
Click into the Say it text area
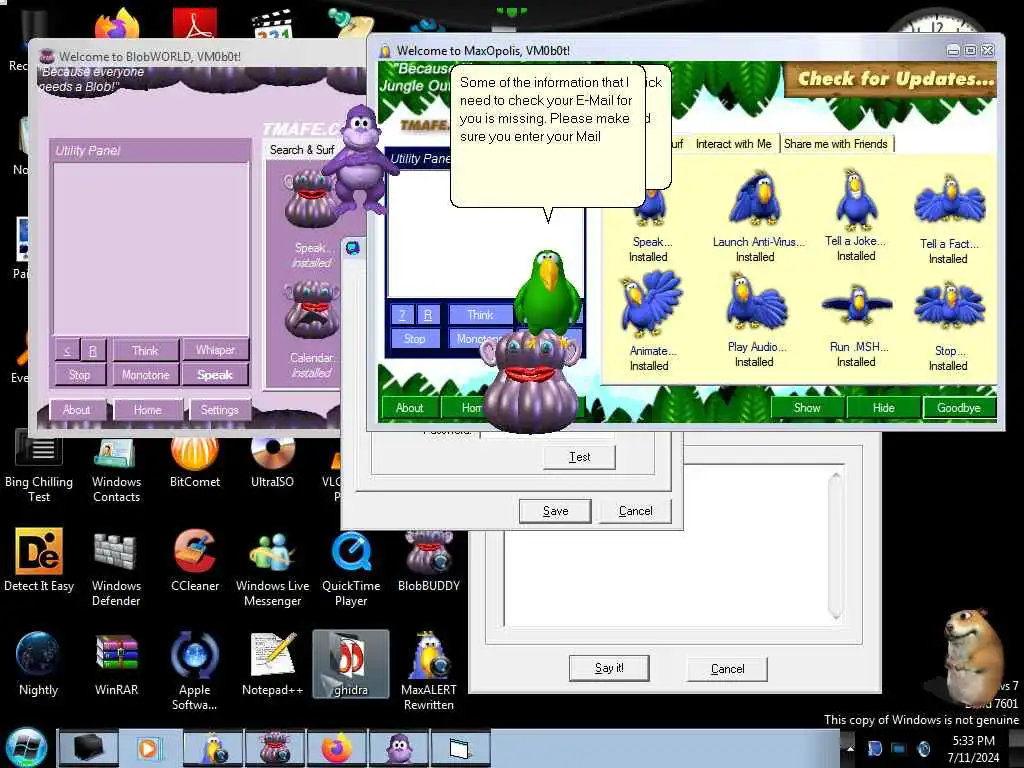[666, 577]
